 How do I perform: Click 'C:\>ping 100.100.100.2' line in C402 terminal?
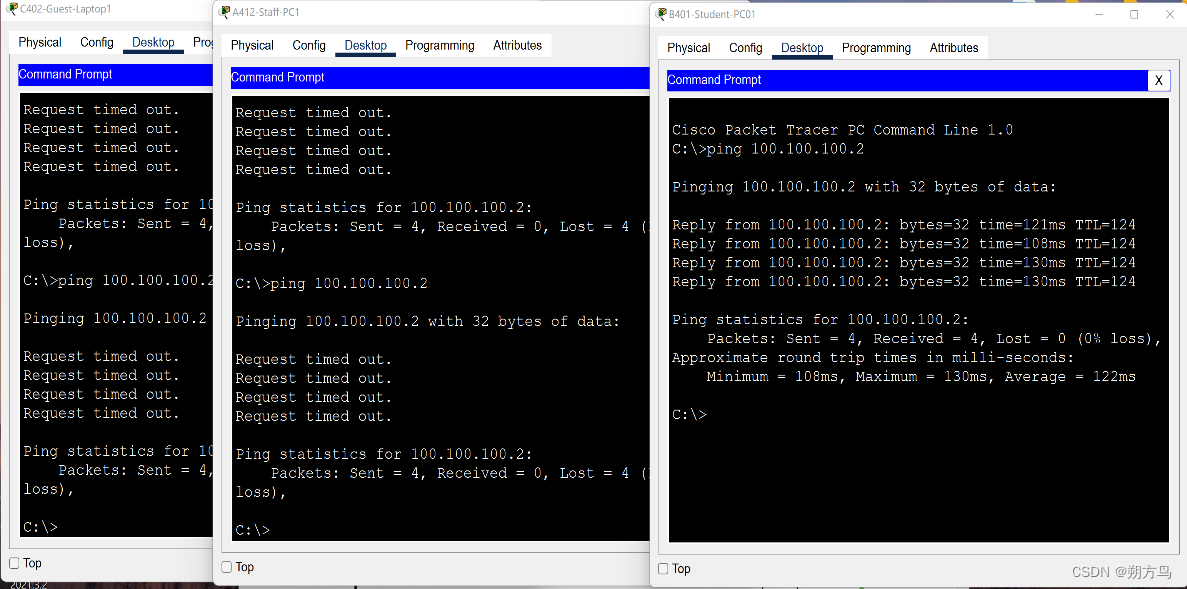coord(118,281)
